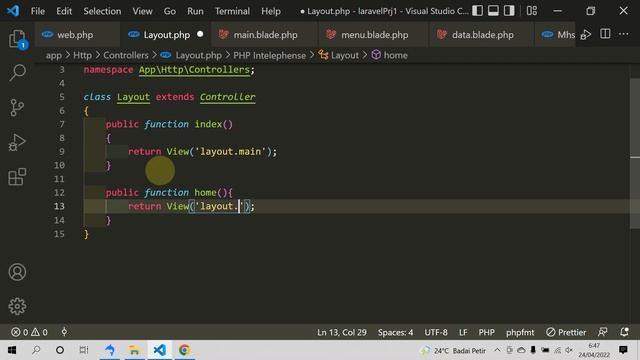
Task: Show hidden tray icons chevron
Action: 497,350
